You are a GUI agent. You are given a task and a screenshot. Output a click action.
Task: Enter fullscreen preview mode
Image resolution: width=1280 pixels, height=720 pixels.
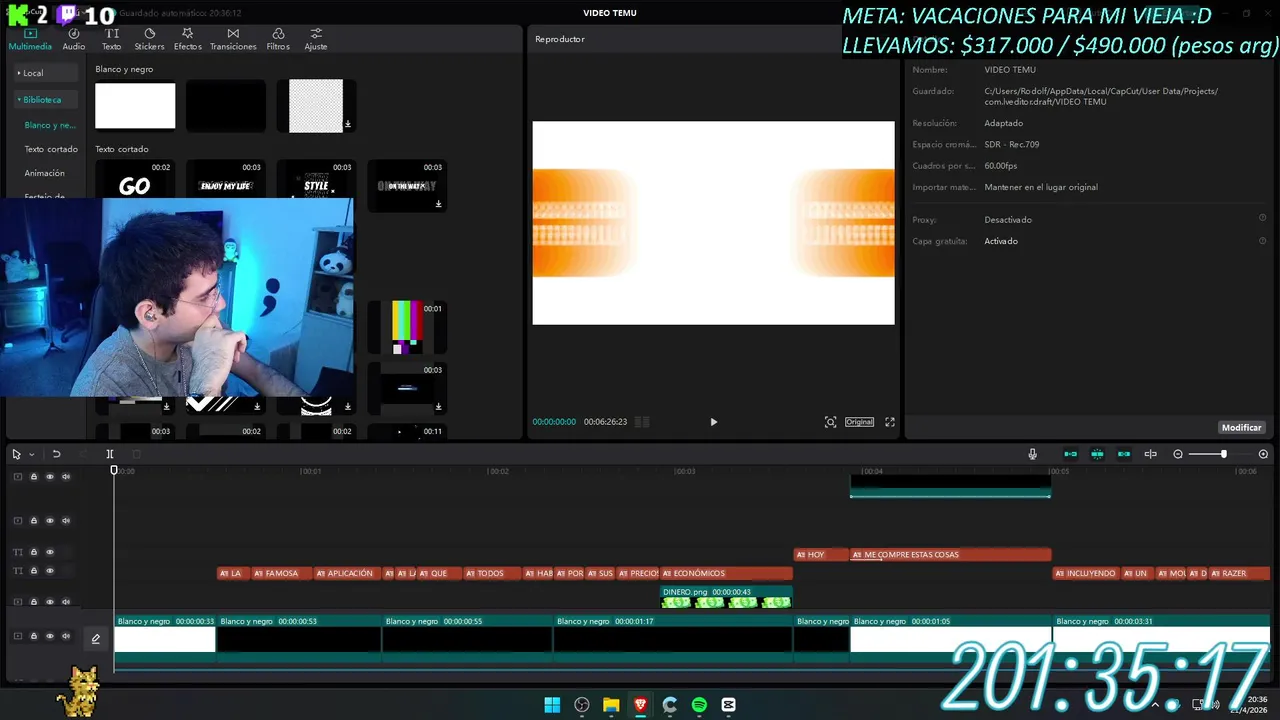(890, 422)
